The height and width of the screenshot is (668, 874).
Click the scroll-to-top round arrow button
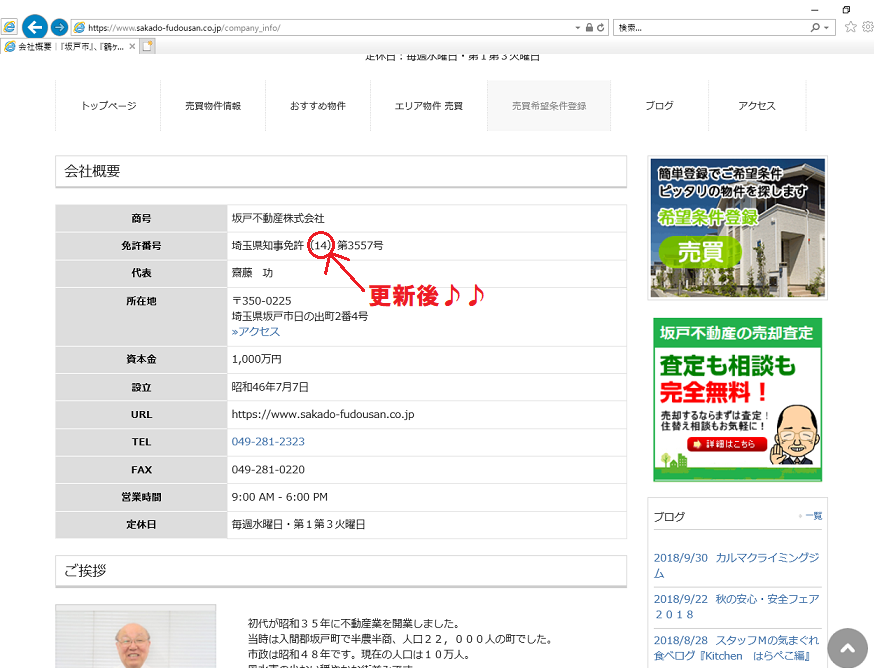[848, 648]
